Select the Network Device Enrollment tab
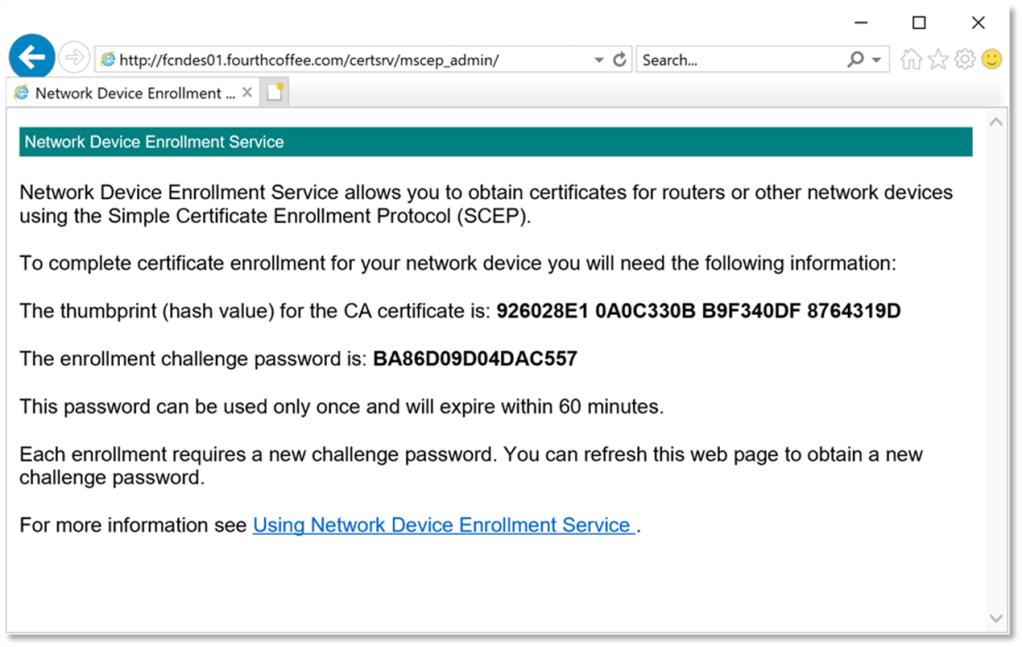This screenshot has width=1022, height=647. coord(125,93)
